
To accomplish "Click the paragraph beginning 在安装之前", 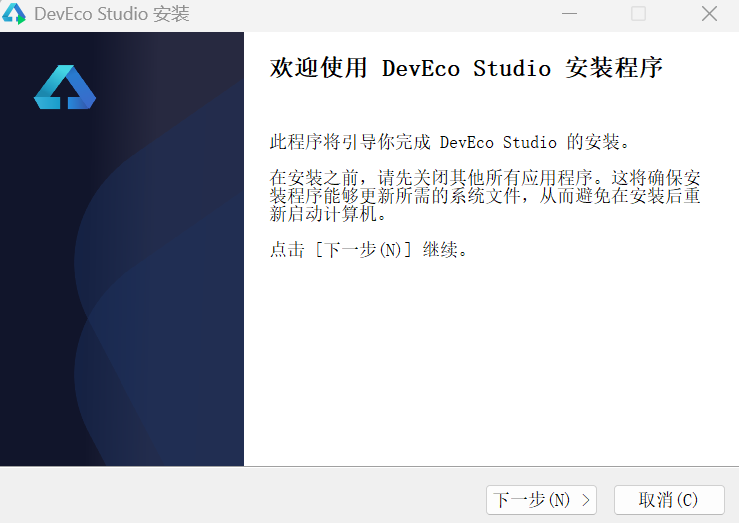I will pyautogui.click(x=485, y=196).
